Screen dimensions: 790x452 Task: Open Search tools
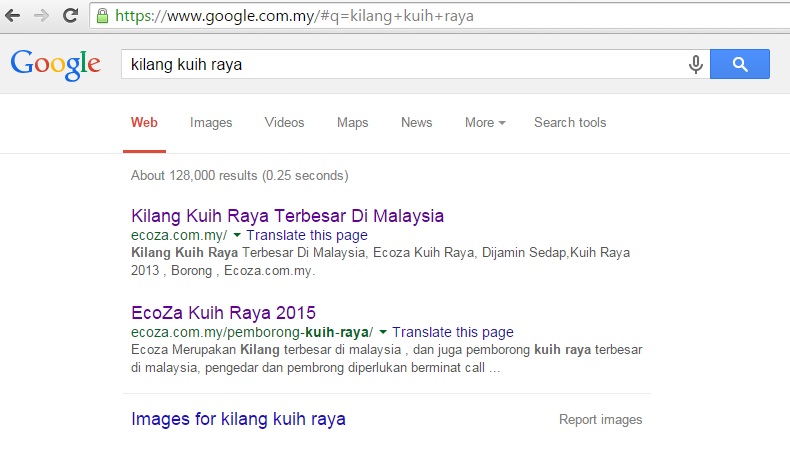point(570,122)
